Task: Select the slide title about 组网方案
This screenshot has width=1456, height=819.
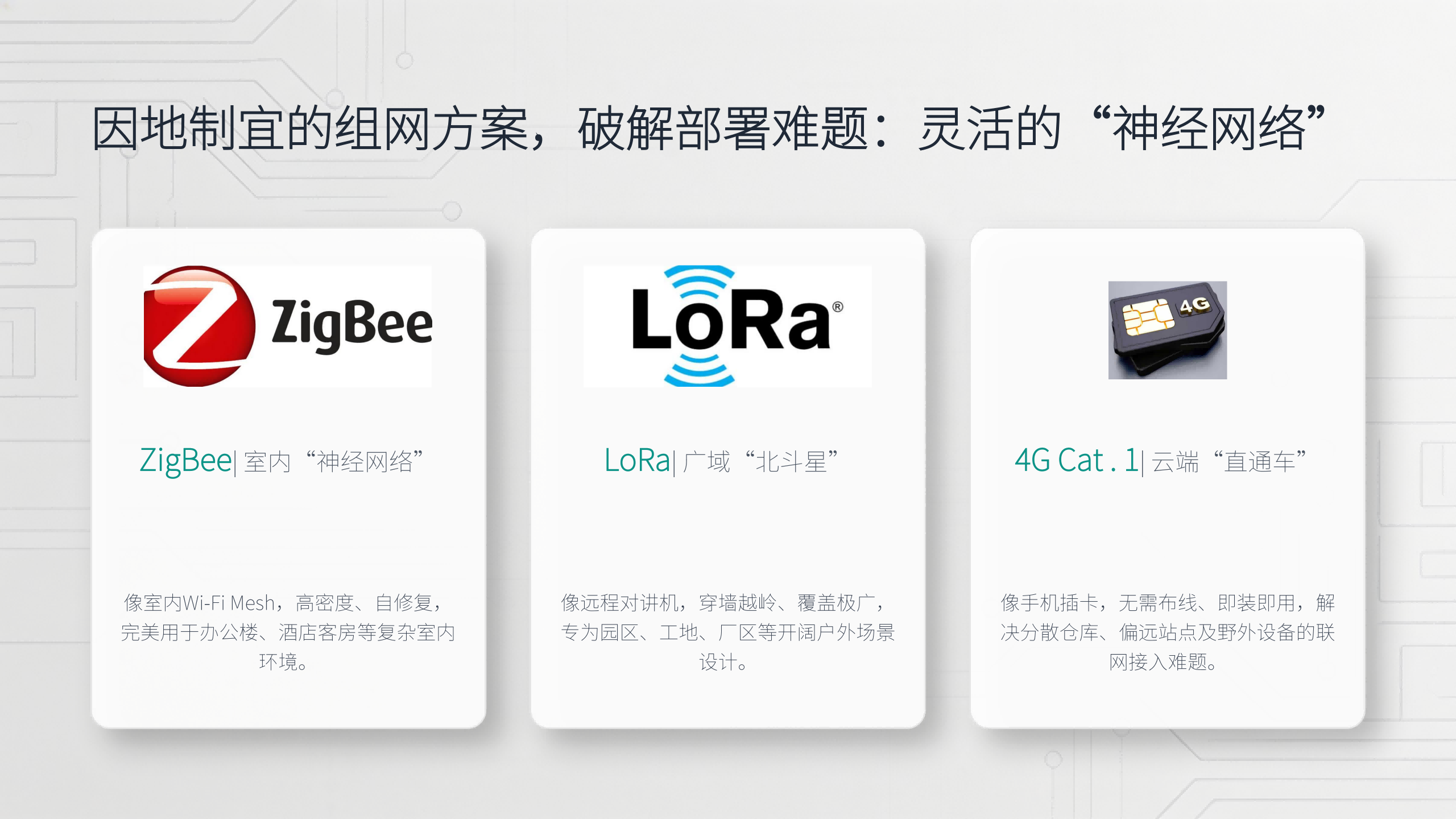Action: click(x=709, y=129)
